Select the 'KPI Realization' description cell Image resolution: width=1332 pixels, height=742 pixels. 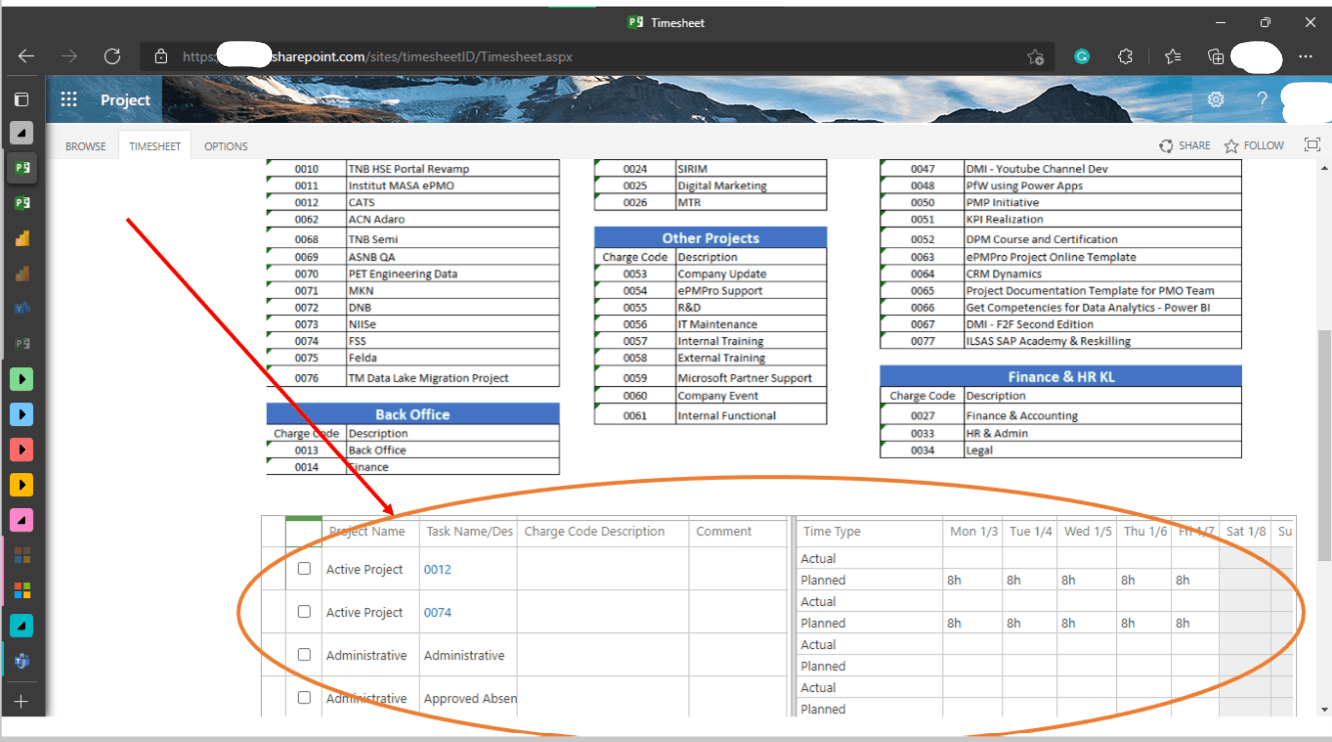point(1103,219)
